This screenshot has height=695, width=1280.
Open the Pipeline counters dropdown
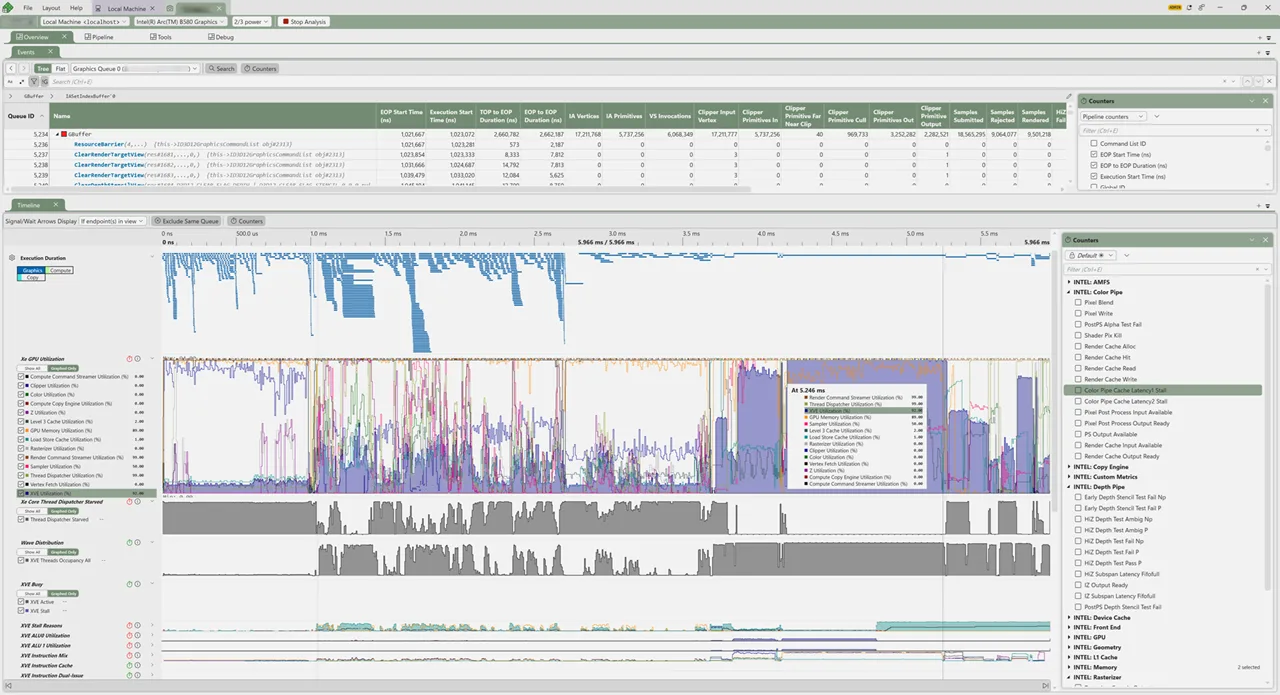click(1113, 117)
